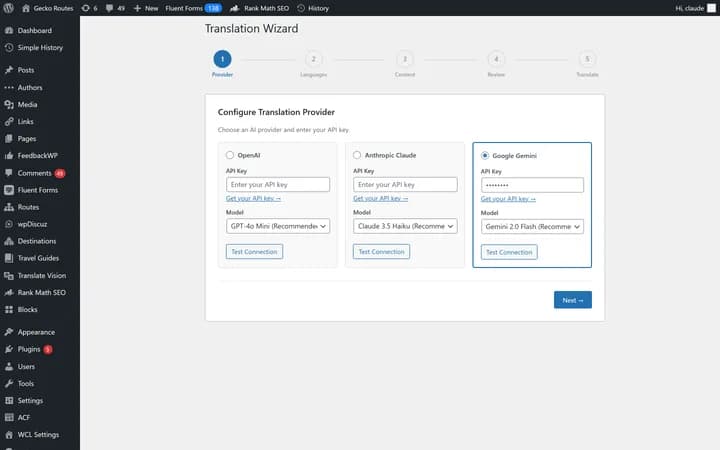
Task: Click the Pages icon
Action: point(9,139)
